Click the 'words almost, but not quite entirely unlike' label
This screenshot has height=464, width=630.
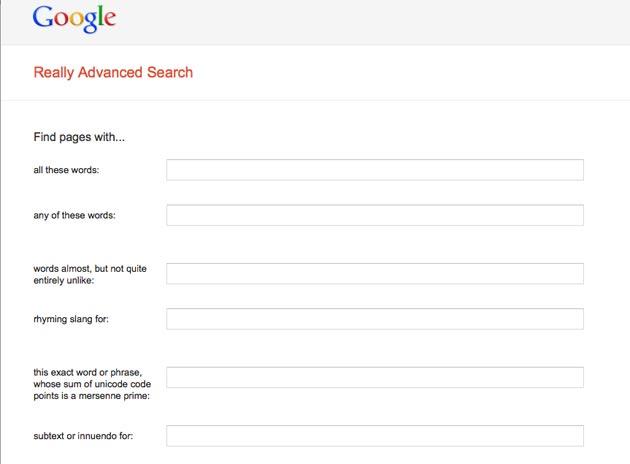(90, 274)
